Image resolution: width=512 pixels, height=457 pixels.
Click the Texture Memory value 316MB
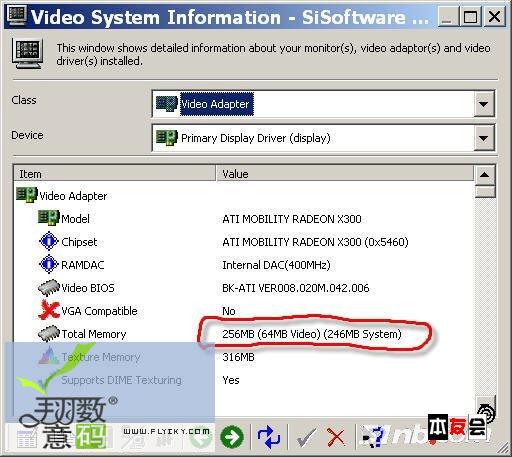coord(238,357)
